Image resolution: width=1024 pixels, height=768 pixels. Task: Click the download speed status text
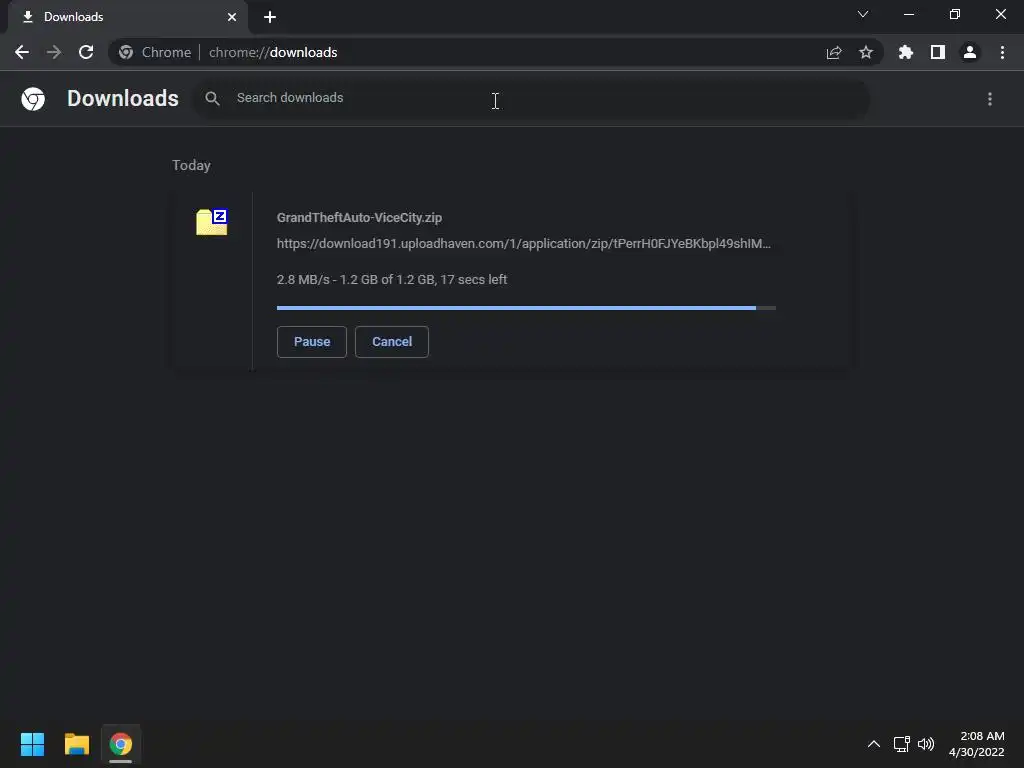pos(392,280)
